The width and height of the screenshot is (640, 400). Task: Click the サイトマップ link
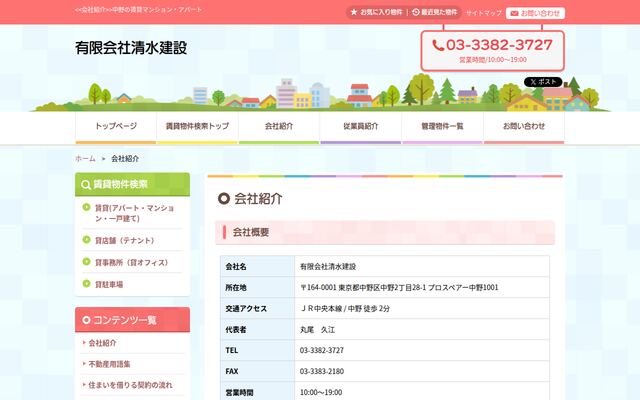(x=484, y=13)
